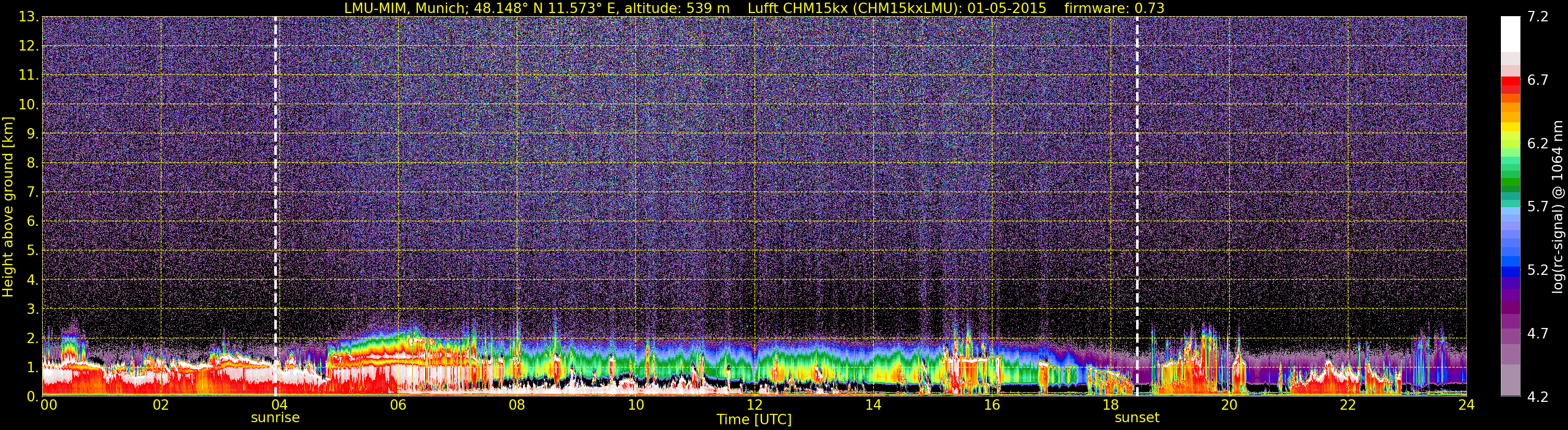The width and height of the screenshot is (1568, 430).
Task: Click the height axis tick '8.'
Action: (33, 162)
